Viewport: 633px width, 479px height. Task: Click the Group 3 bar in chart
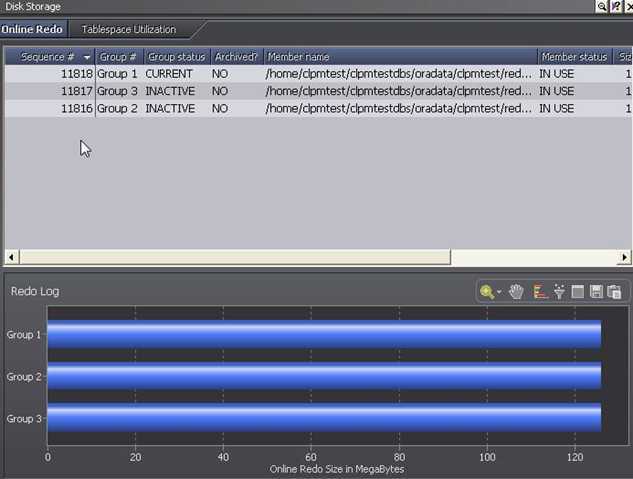coord(324,418)
